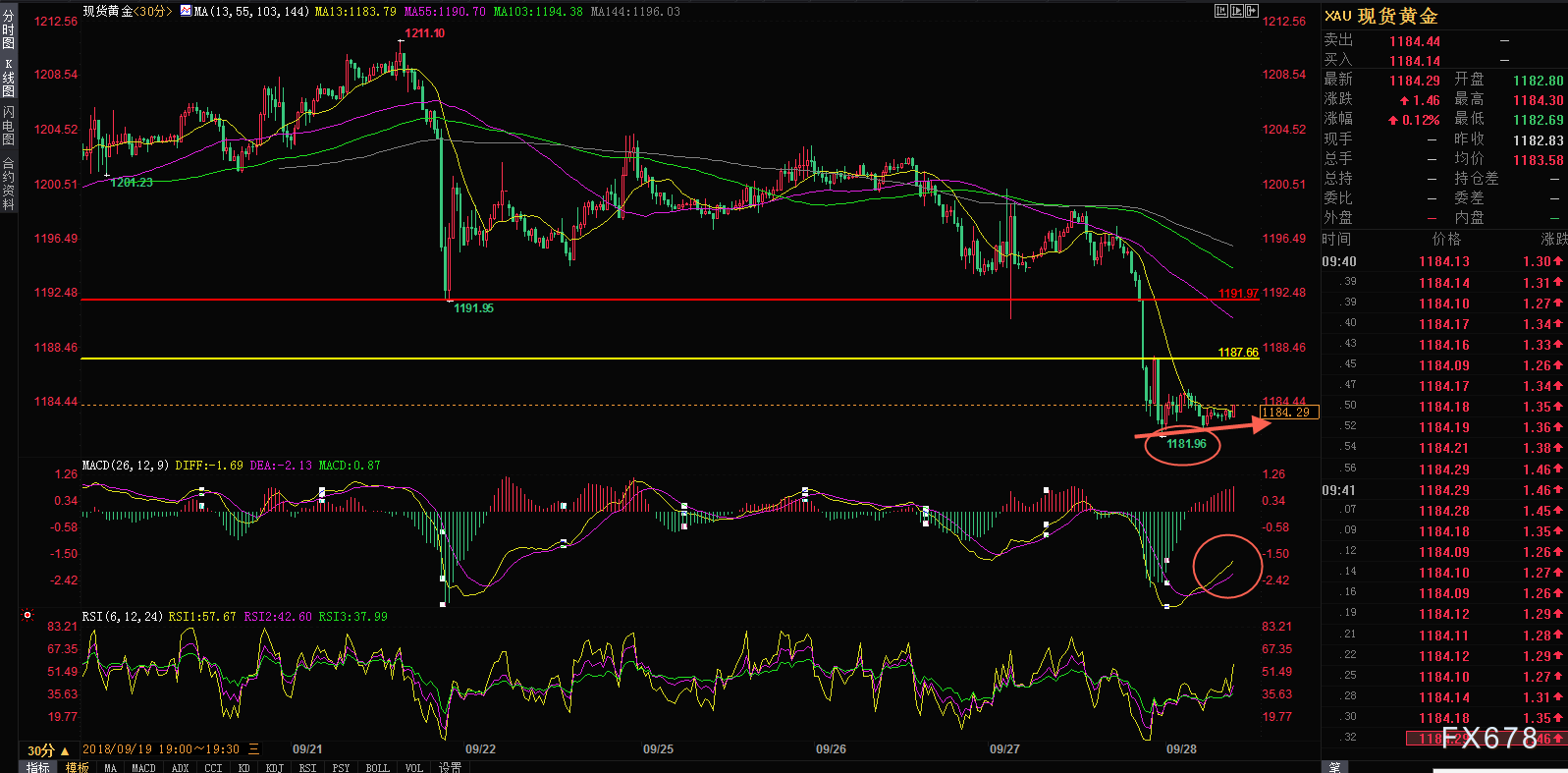Image resolution: width=1568 pixels, height=773 pixels.
Task: Click the RSI1:57.67 value
Action: [202, 617]
